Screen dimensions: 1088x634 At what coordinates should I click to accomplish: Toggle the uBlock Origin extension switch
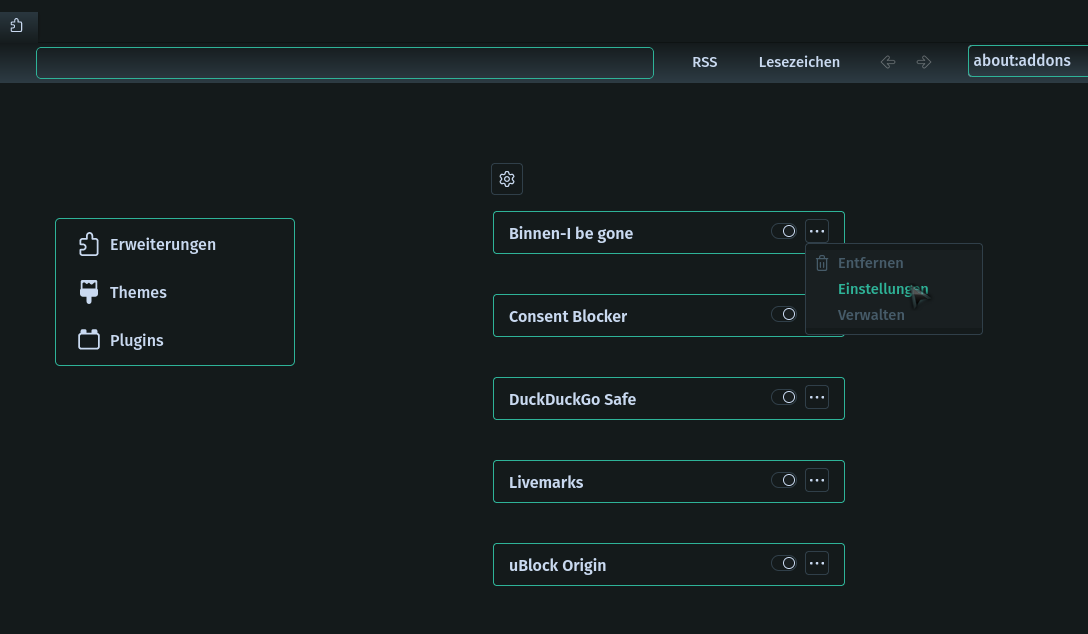(783, 564)
